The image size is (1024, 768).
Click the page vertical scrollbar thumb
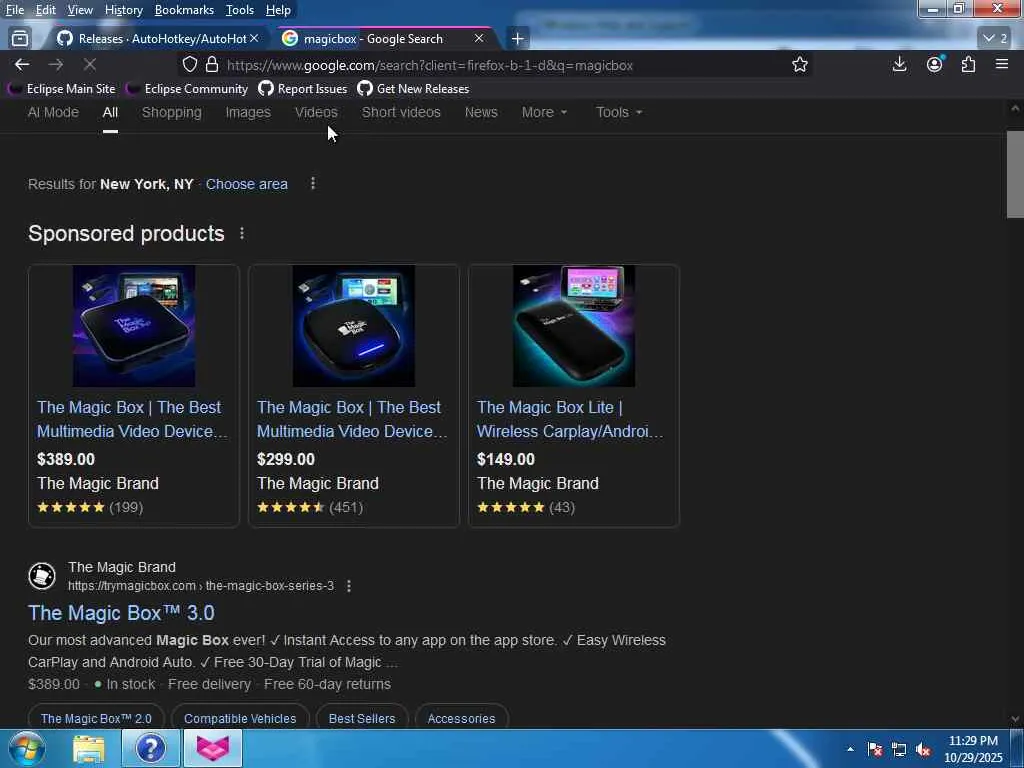click(x=1015, y=174)
